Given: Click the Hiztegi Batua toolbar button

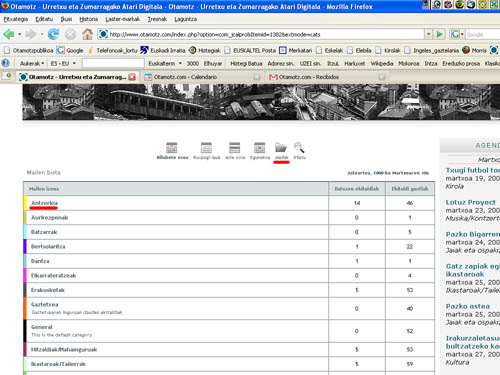Looking at the screenshot, I should [246, 63].
